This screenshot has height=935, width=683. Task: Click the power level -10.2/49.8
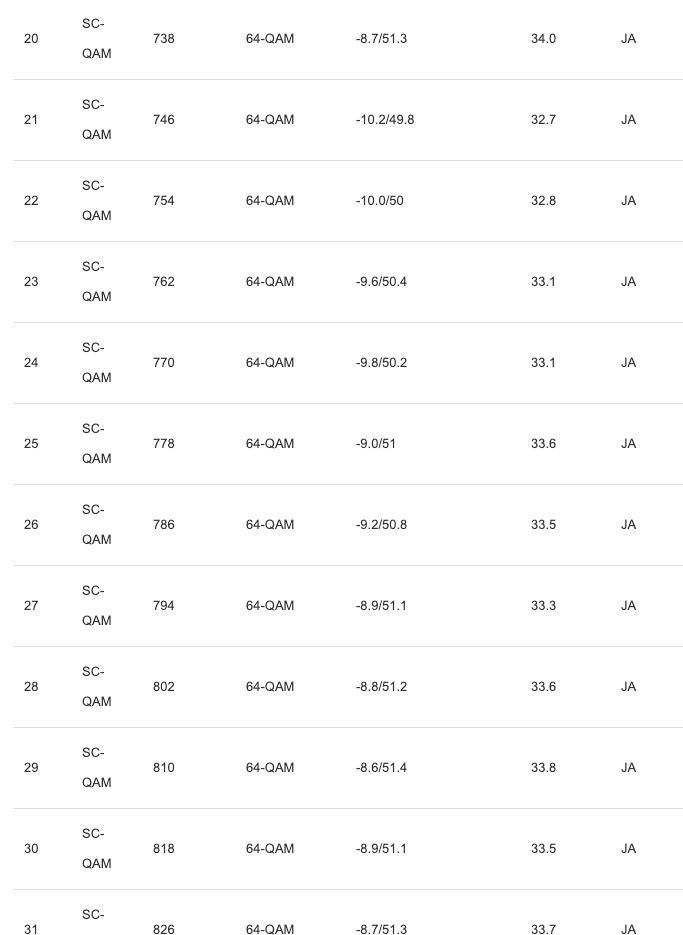pos(384,120)
